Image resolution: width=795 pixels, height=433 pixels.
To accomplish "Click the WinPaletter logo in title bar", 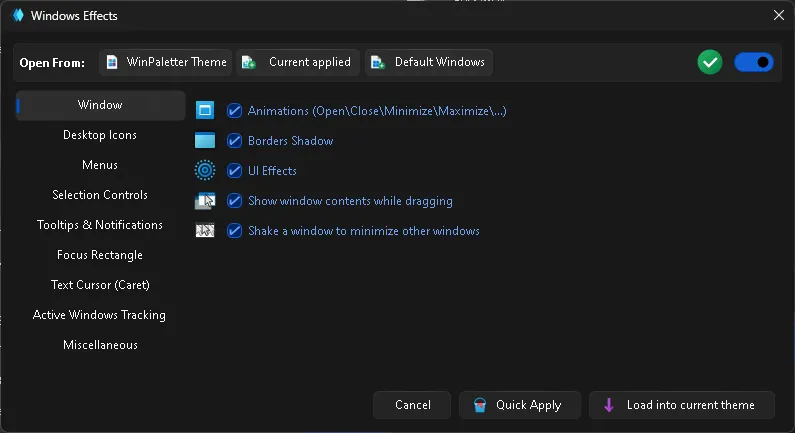I will [x=17, y=15].
